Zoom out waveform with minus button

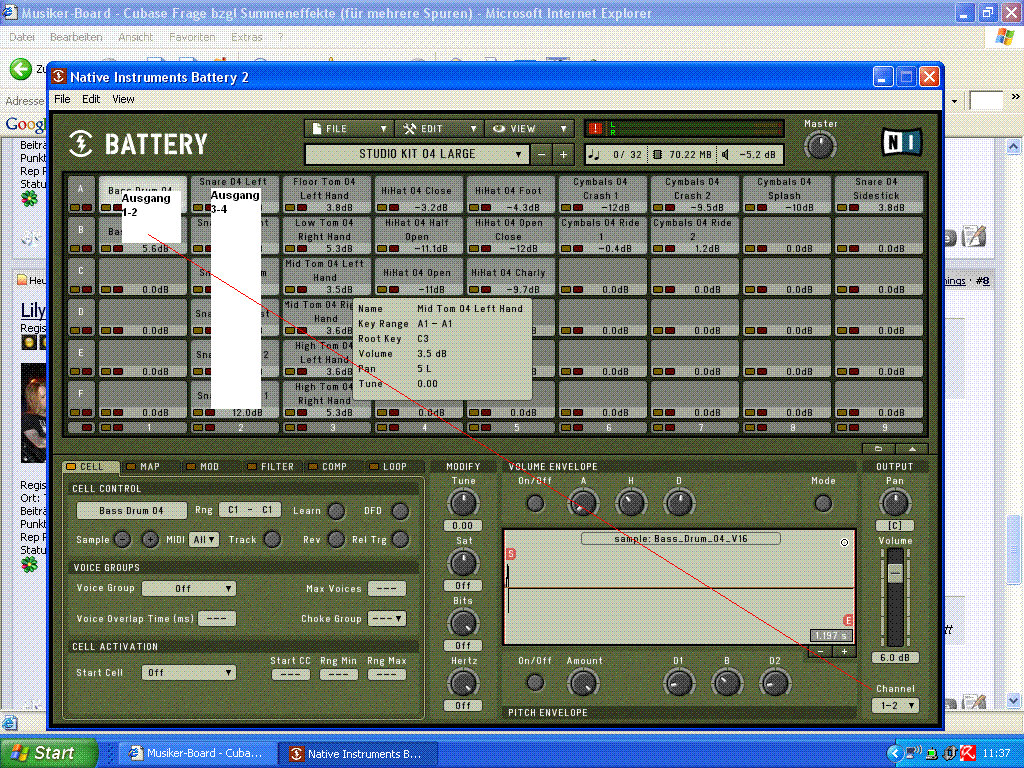click(x=820, y=651)
